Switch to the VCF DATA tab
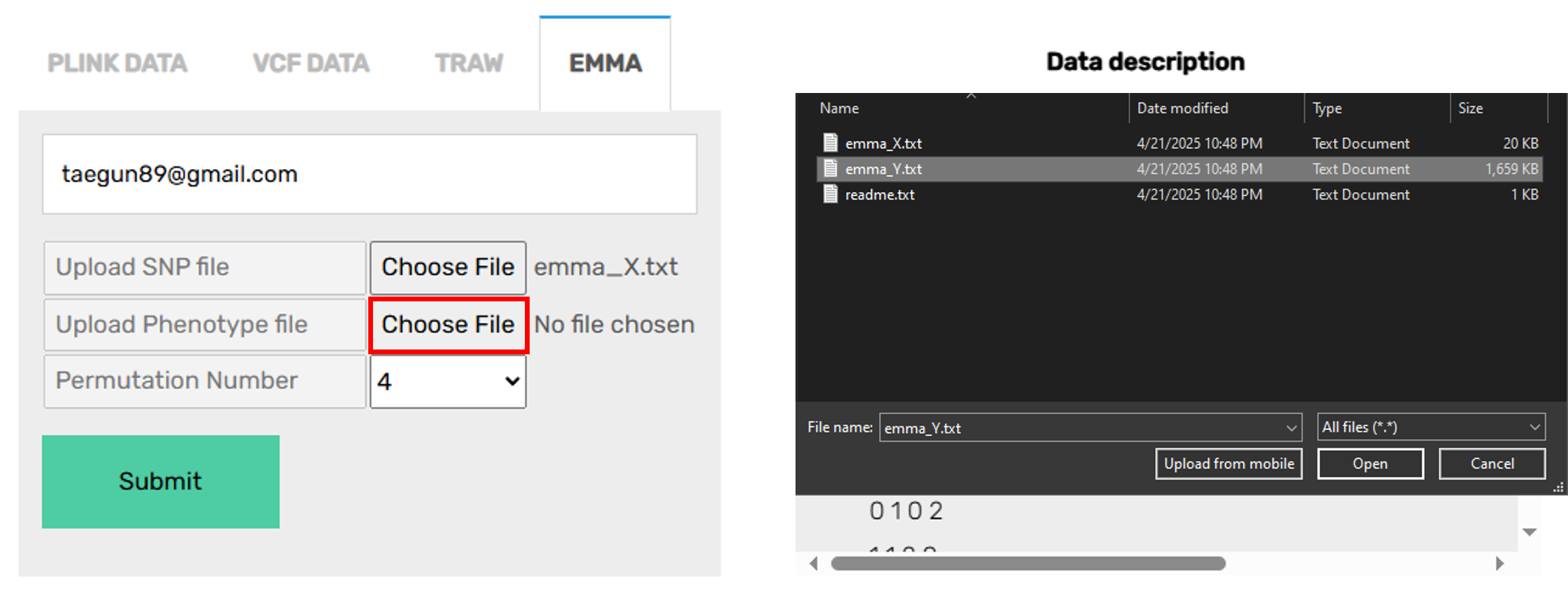 point(311,64)
